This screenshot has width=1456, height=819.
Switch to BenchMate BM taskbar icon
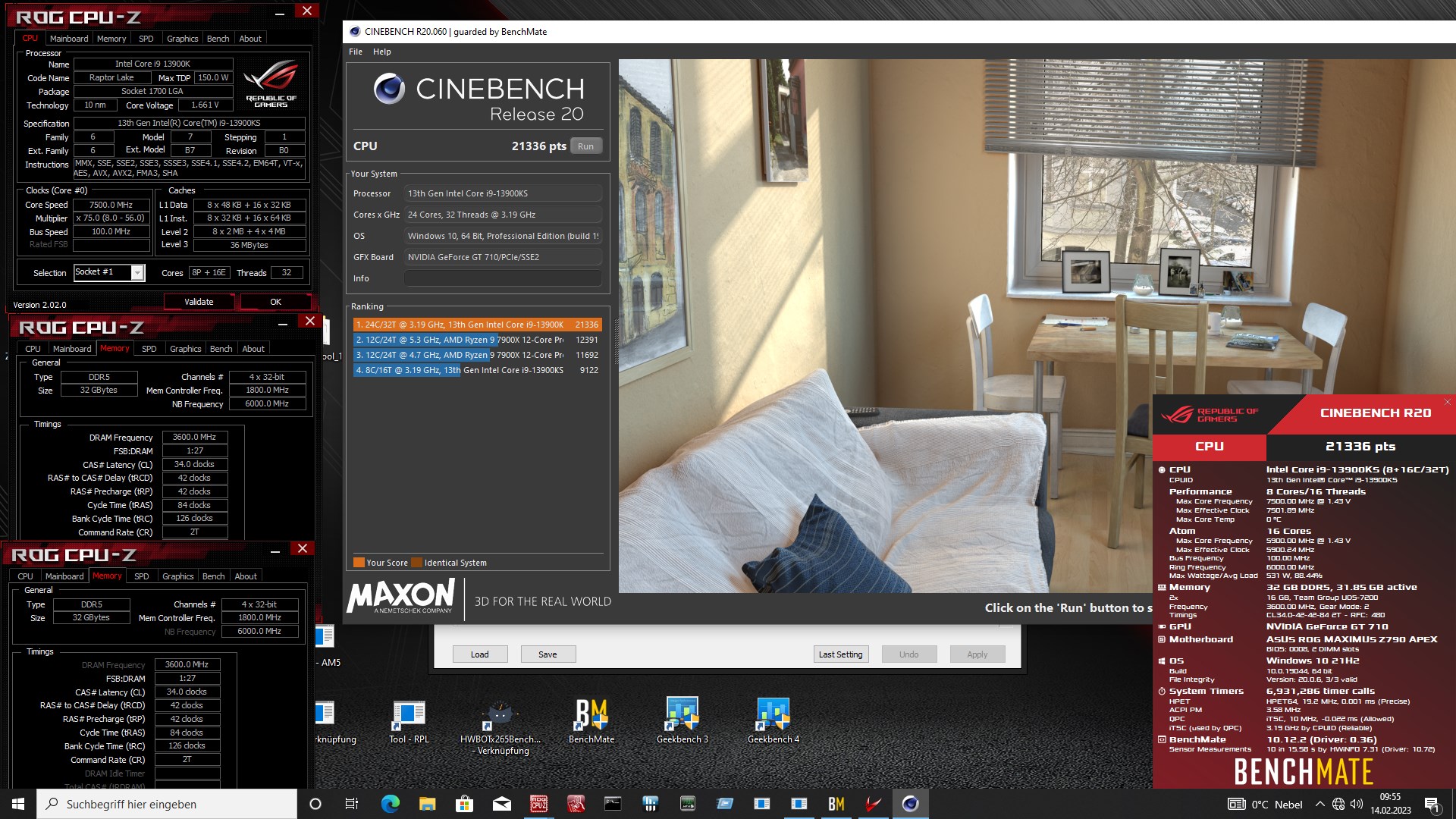tap(836, 804)
